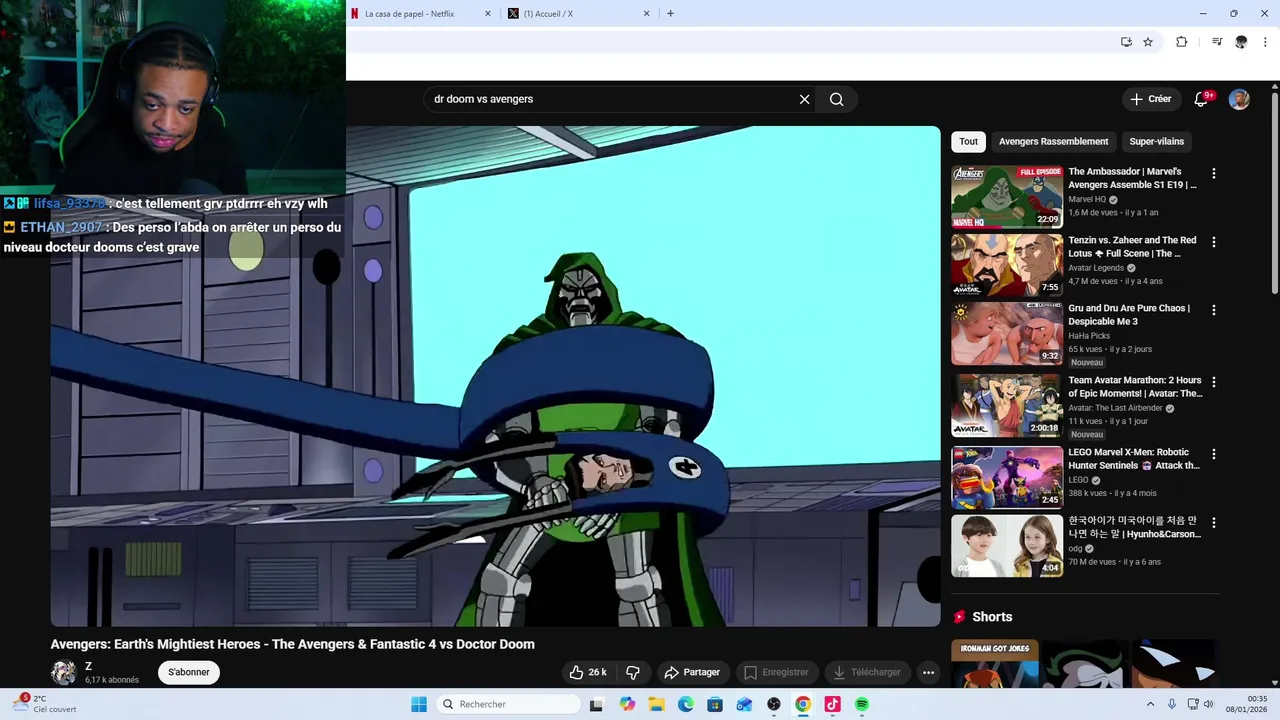Click the YouTube search magnifier button
This screenshot has height=720, width=1280.
836,99
